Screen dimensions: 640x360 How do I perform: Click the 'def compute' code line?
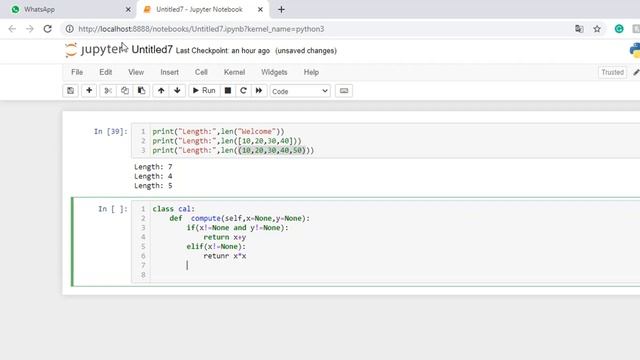(240, 218)
